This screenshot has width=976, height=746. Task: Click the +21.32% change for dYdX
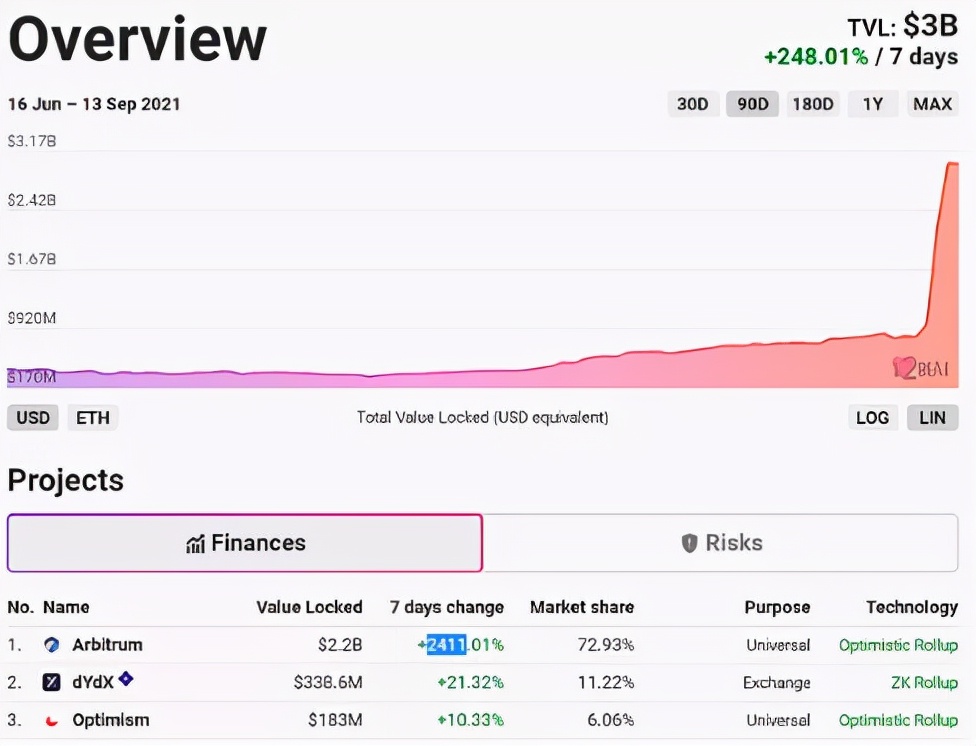point(471,682)
